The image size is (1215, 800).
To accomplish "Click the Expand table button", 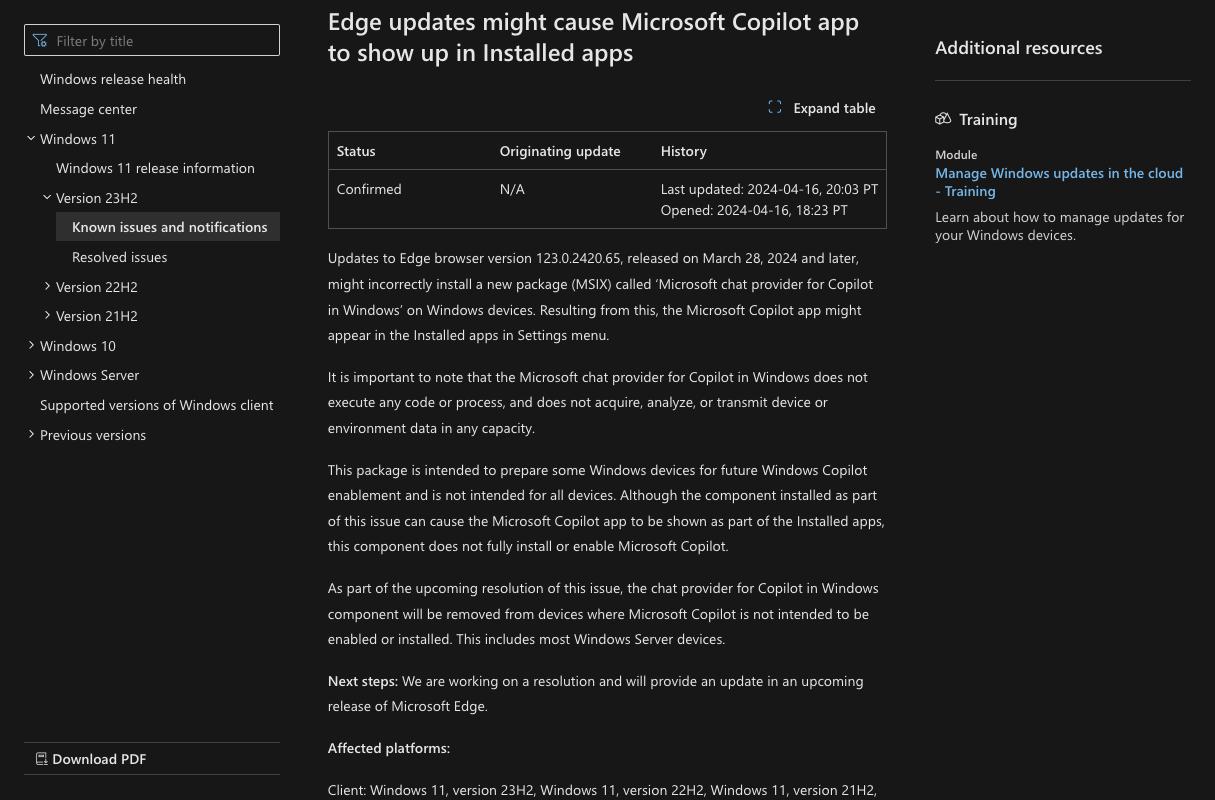I will [x=822, y=108].
